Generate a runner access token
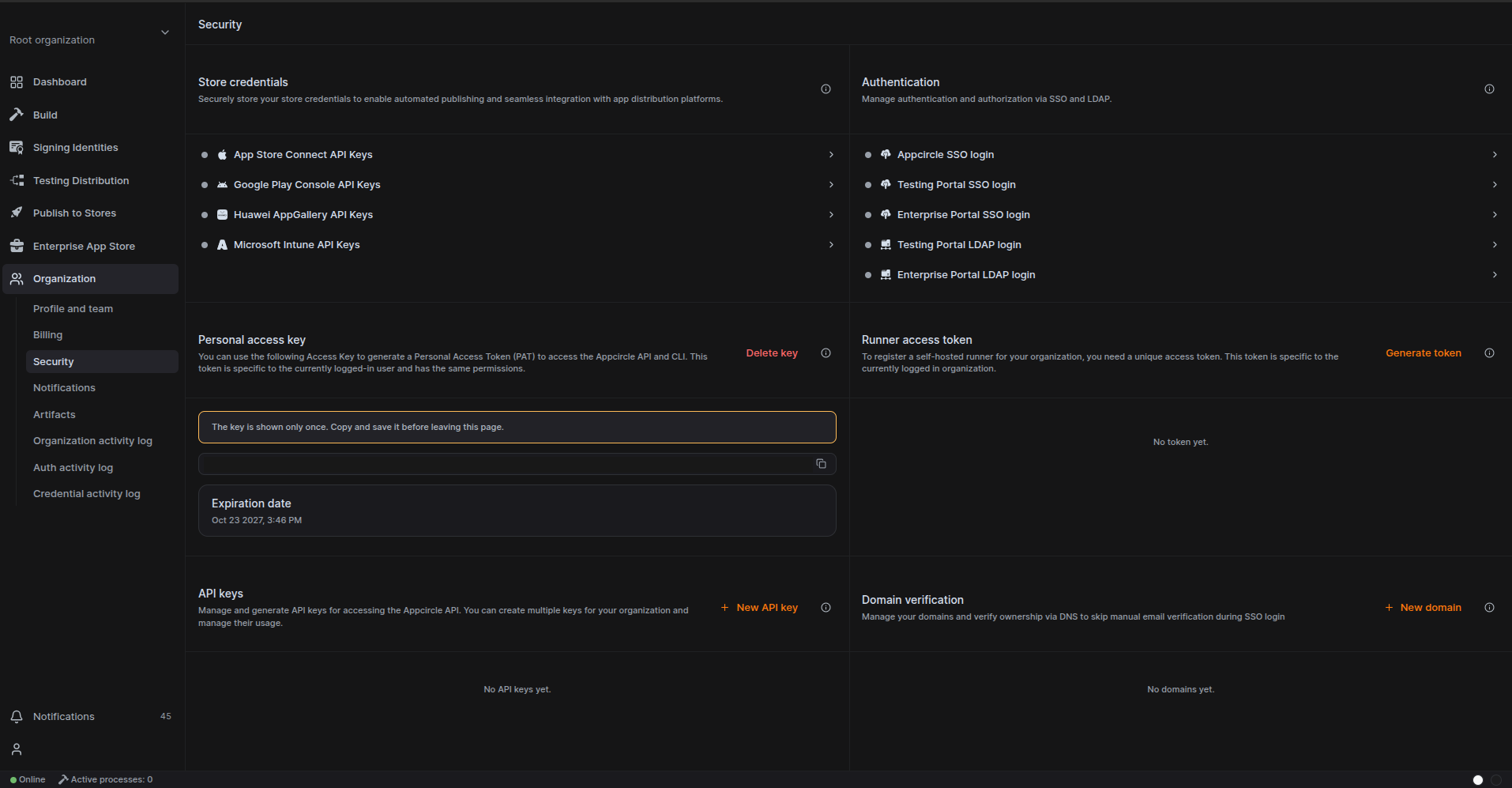Viewport: 1512px width, 788px height. tap(1424, 353)
